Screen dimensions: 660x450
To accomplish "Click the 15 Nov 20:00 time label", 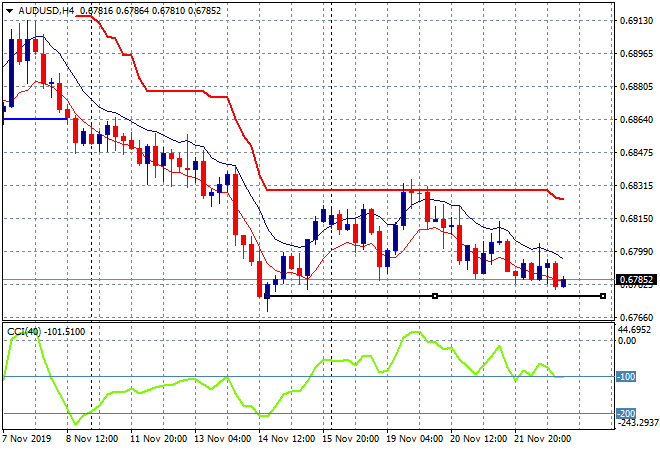I will (350, 439).
